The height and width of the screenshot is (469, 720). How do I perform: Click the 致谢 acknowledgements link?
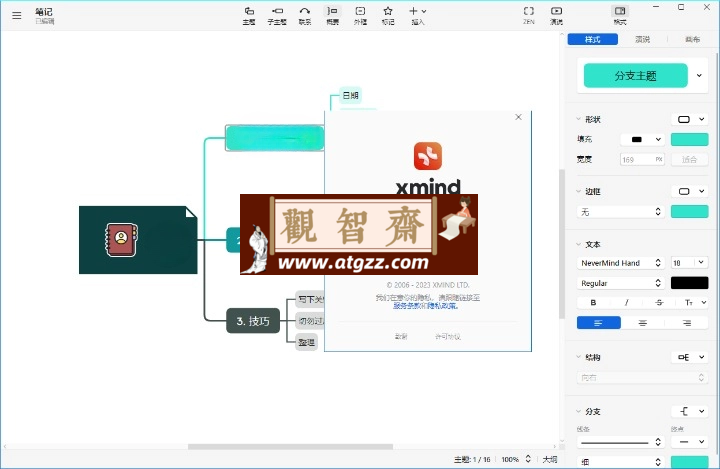click(401, 337)
